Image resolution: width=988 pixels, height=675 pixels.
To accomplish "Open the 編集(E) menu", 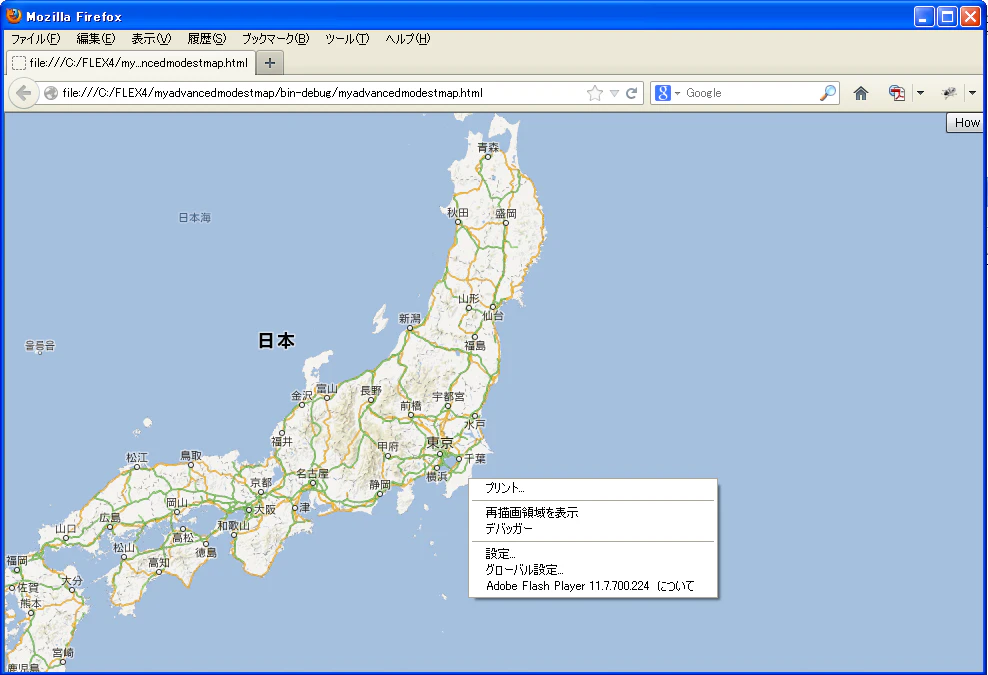I will pos(96,39).
